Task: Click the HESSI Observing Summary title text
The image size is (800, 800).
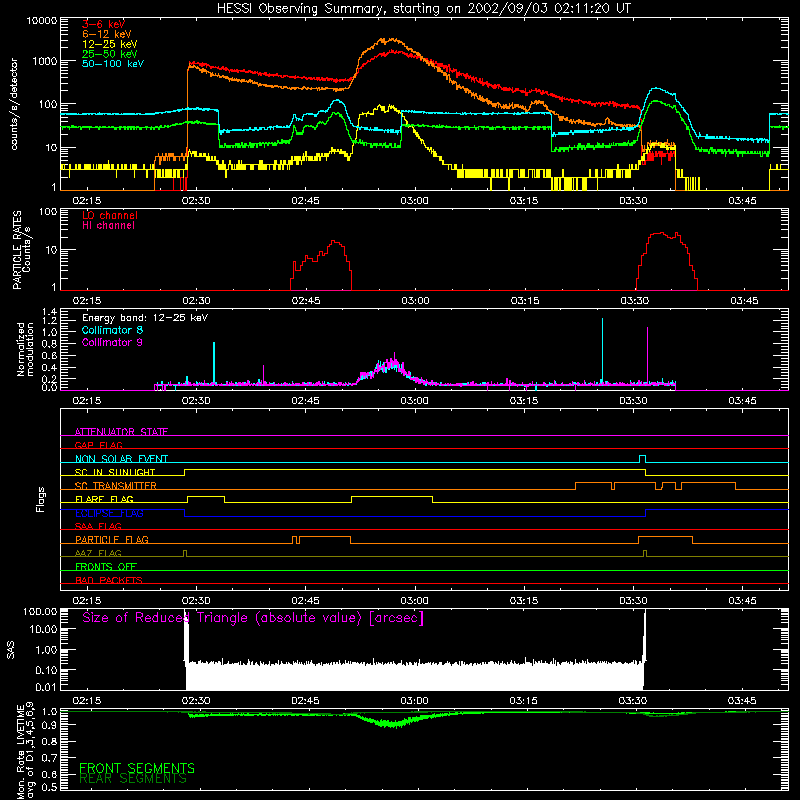Action: point(423,9)
